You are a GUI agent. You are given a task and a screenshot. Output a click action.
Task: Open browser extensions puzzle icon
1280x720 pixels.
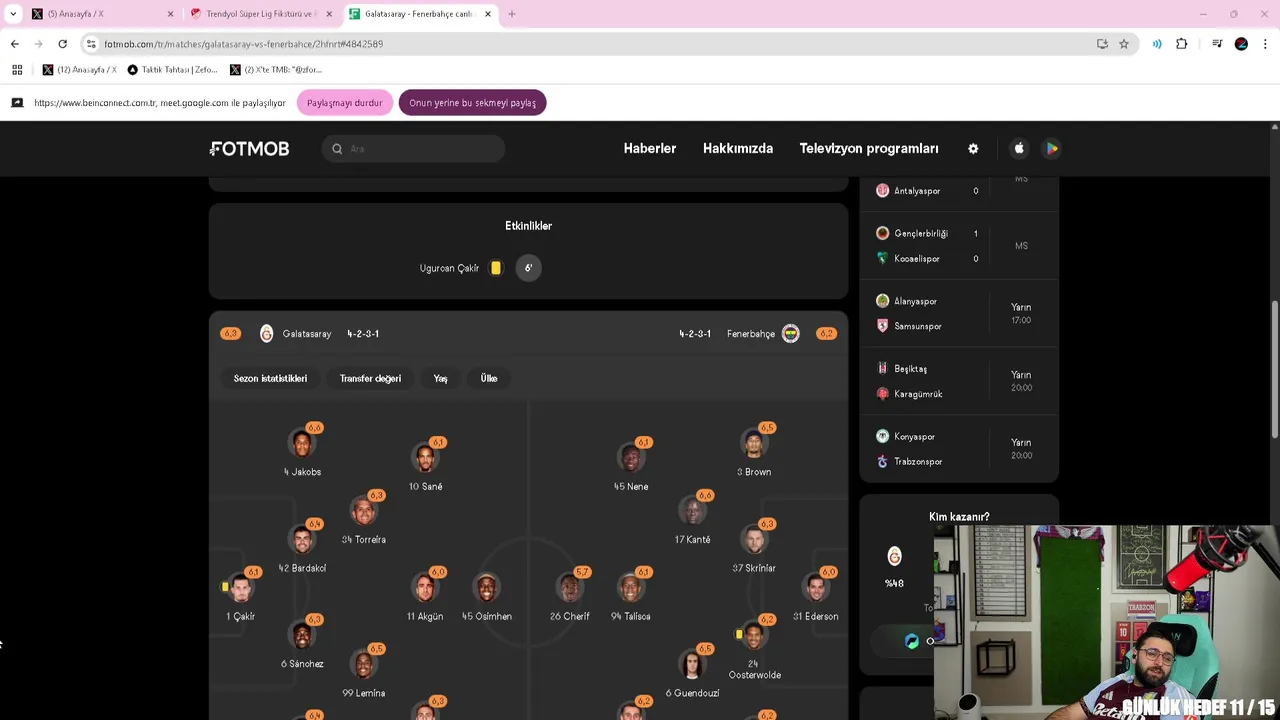coord(1182,44)
